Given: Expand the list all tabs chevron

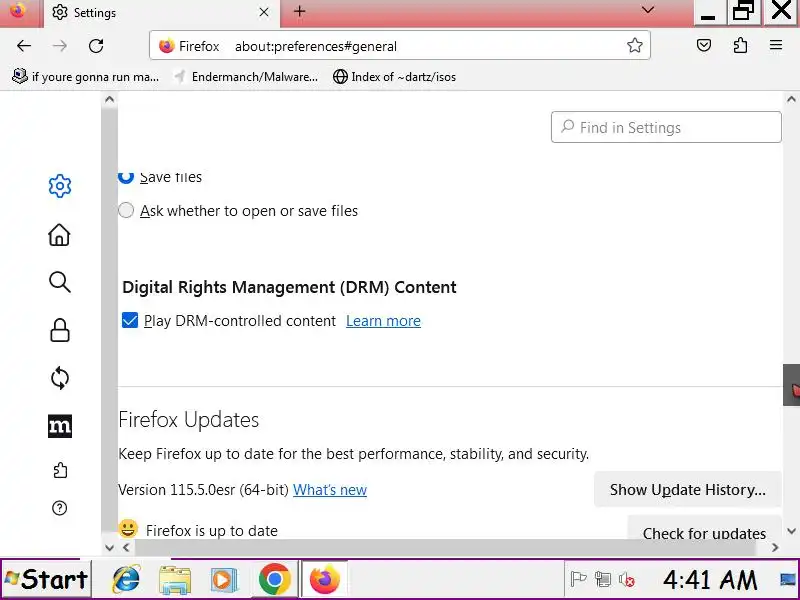Looking at the screenshot, I should coord(648,10).
